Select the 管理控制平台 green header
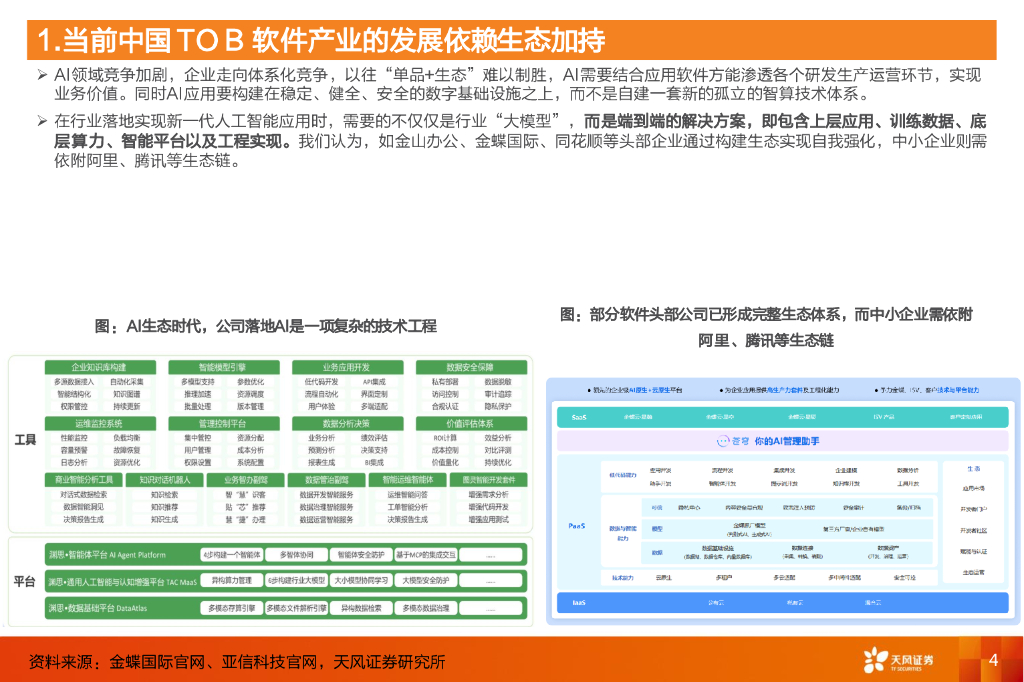 [x=223, y=423]
